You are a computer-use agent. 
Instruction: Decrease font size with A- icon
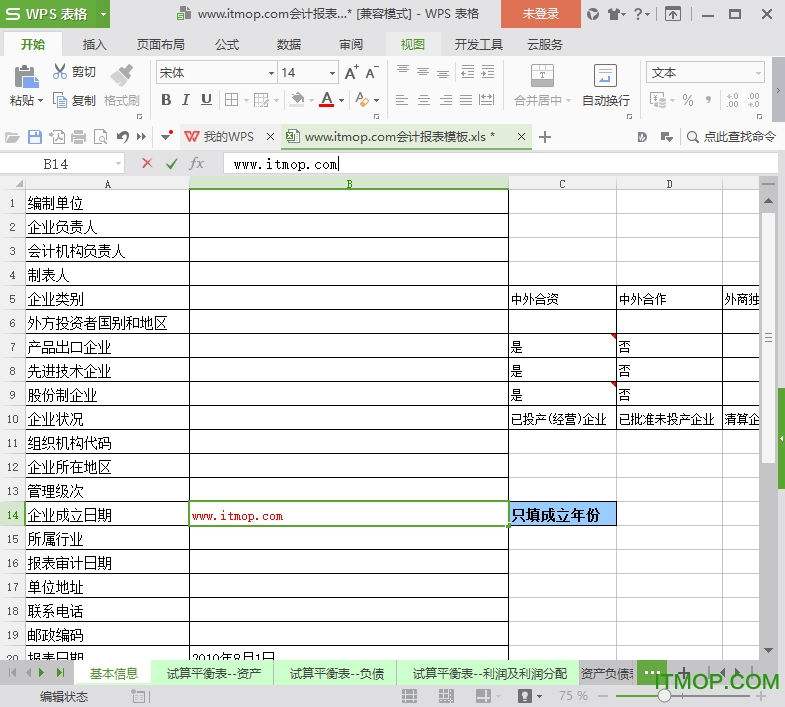371,73
